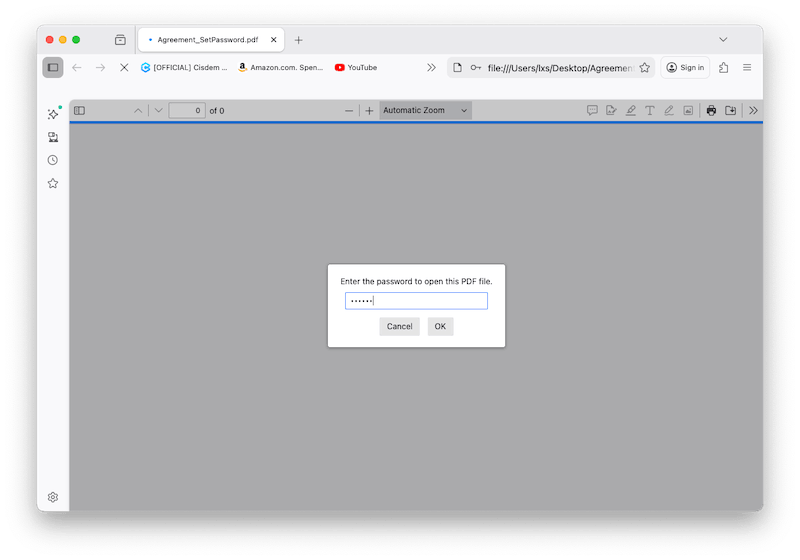Stop loading the page
This screenshot has width=800, height=560.
[124, 67]
